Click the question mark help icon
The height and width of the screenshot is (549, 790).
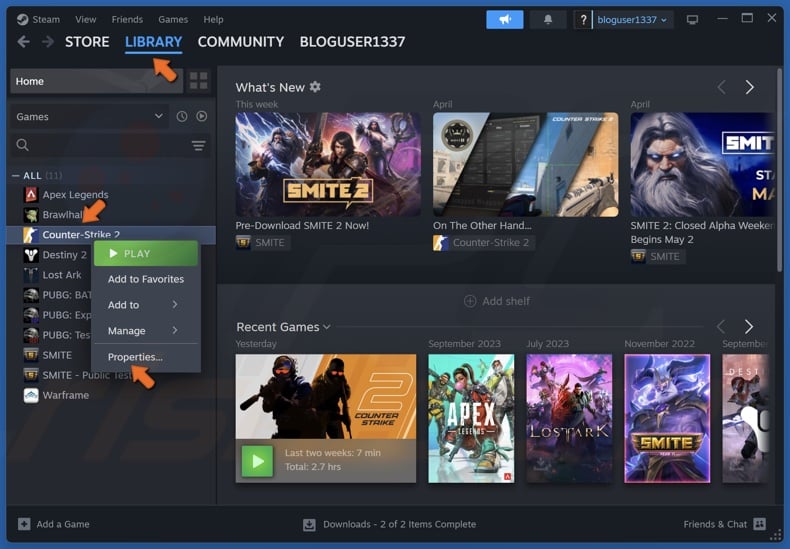pyautogui.click(x=583, y=20)
